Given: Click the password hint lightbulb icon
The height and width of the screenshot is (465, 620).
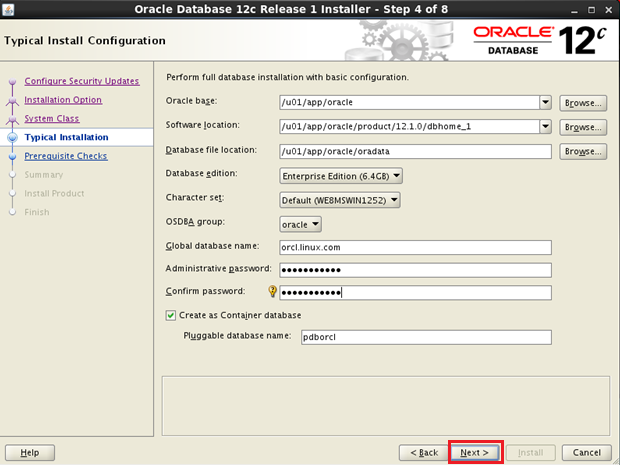Looking at the screenshot, I should (x=272, y=291).
